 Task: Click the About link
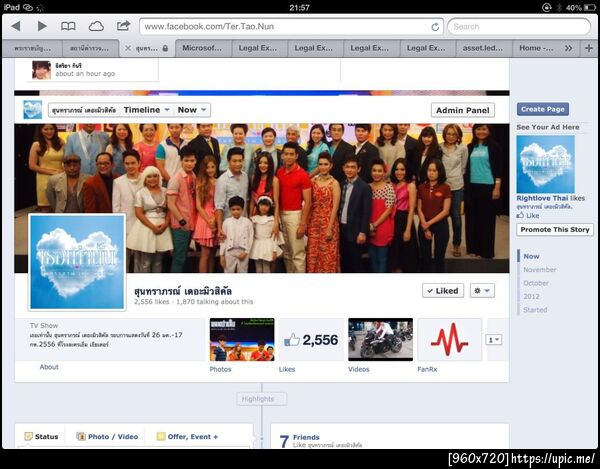pyautogui.click(x=49, y=367)
